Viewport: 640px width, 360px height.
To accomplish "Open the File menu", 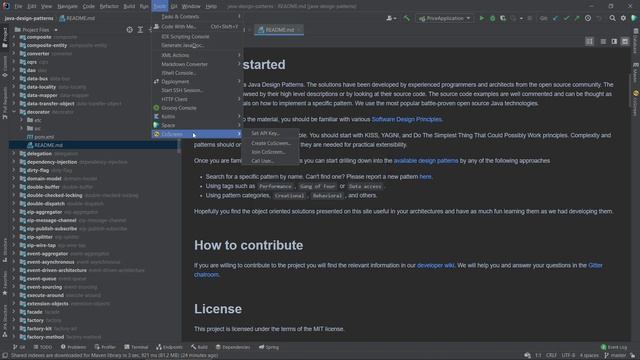I will click(x=18, y=6).
